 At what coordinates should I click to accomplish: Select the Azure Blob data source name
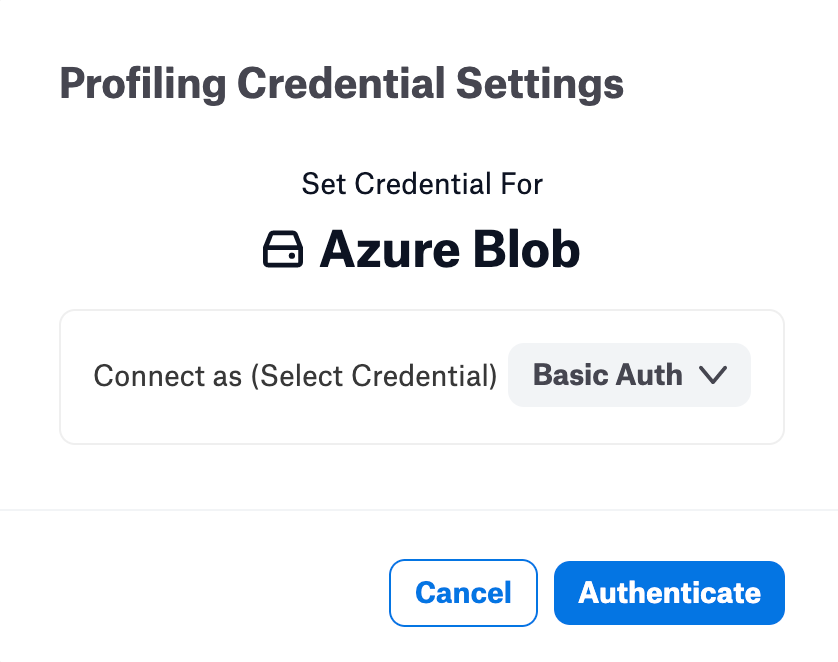click(x=449, y=249)
